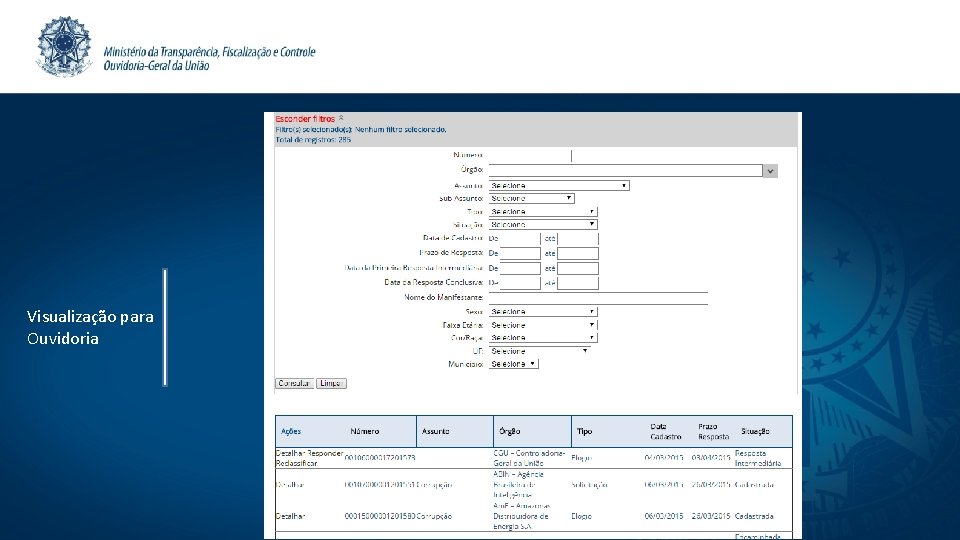
Task: Click the Consultar button
Action: pos(294,383)
